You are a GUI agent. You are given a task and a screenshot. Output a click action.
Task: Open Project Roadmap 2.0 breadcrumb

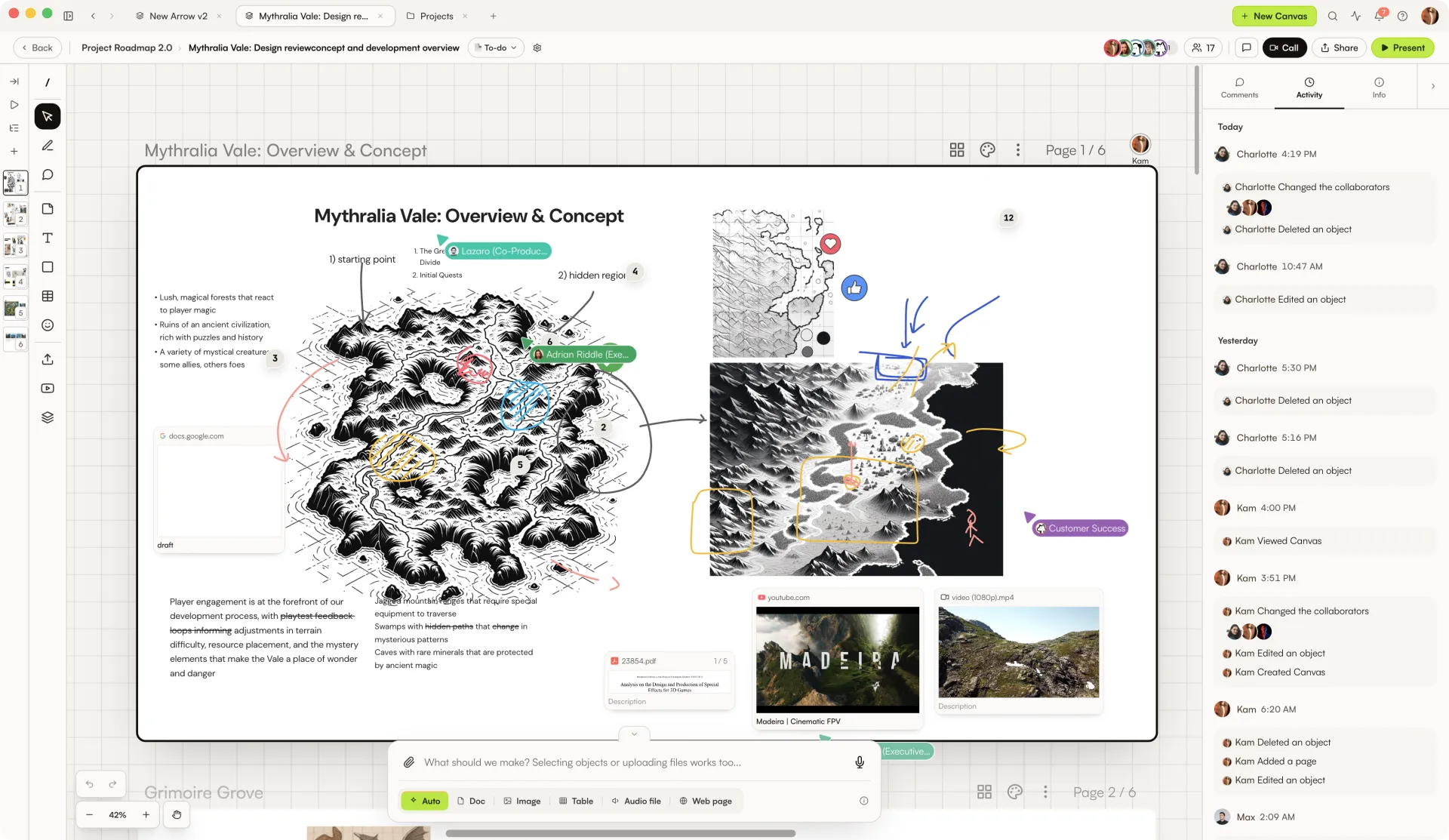(127, 48)
